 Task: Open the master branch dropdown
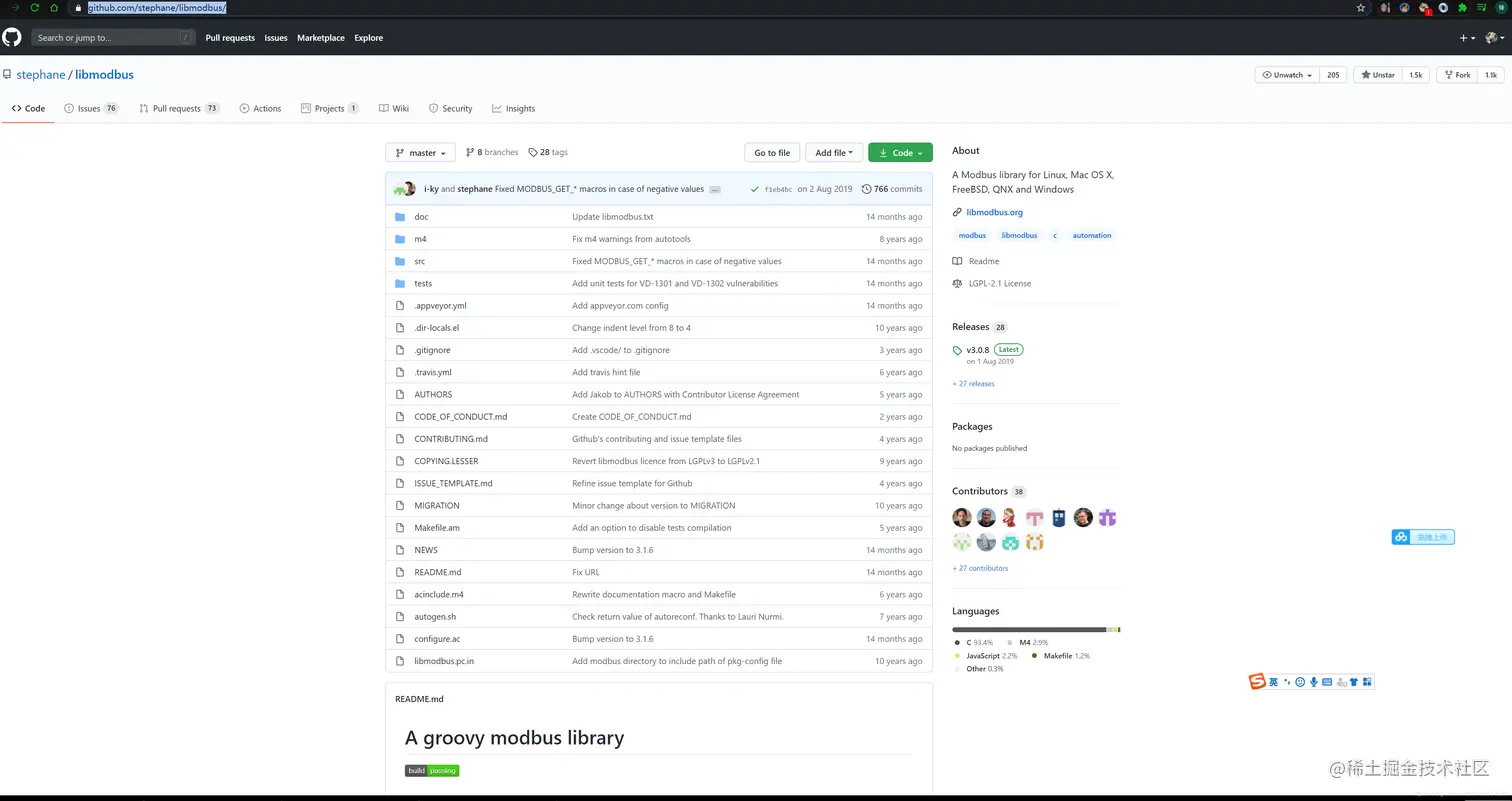[x=419, y=152]
